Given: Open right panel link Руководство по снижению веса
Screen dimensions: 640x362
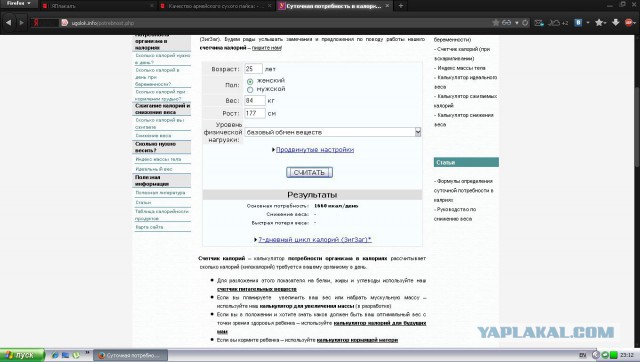Looking at the screenshot, I should click(x=455, y=214).
